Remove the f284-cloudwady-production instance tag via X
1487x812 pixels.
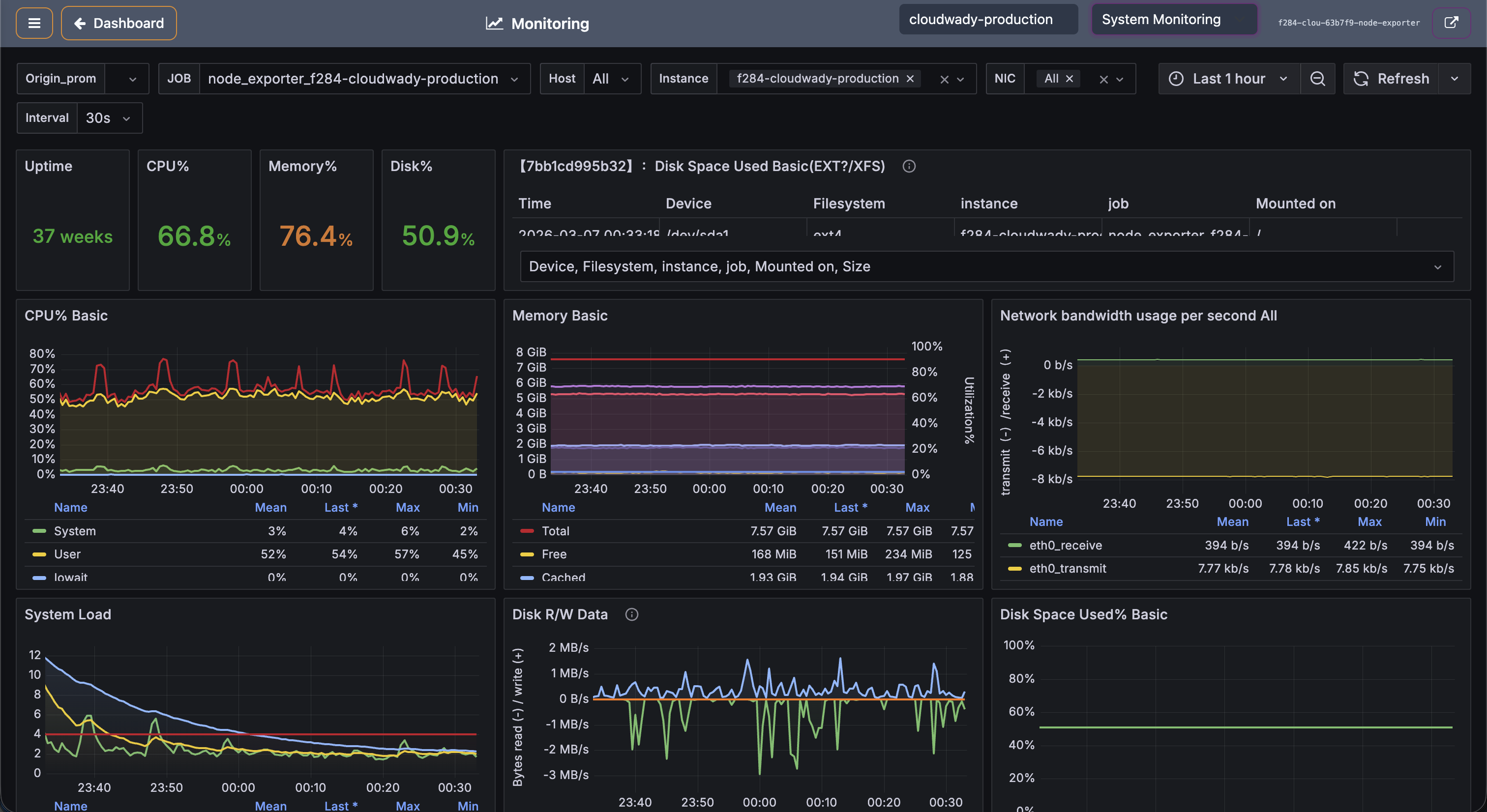tap(910, 79)
